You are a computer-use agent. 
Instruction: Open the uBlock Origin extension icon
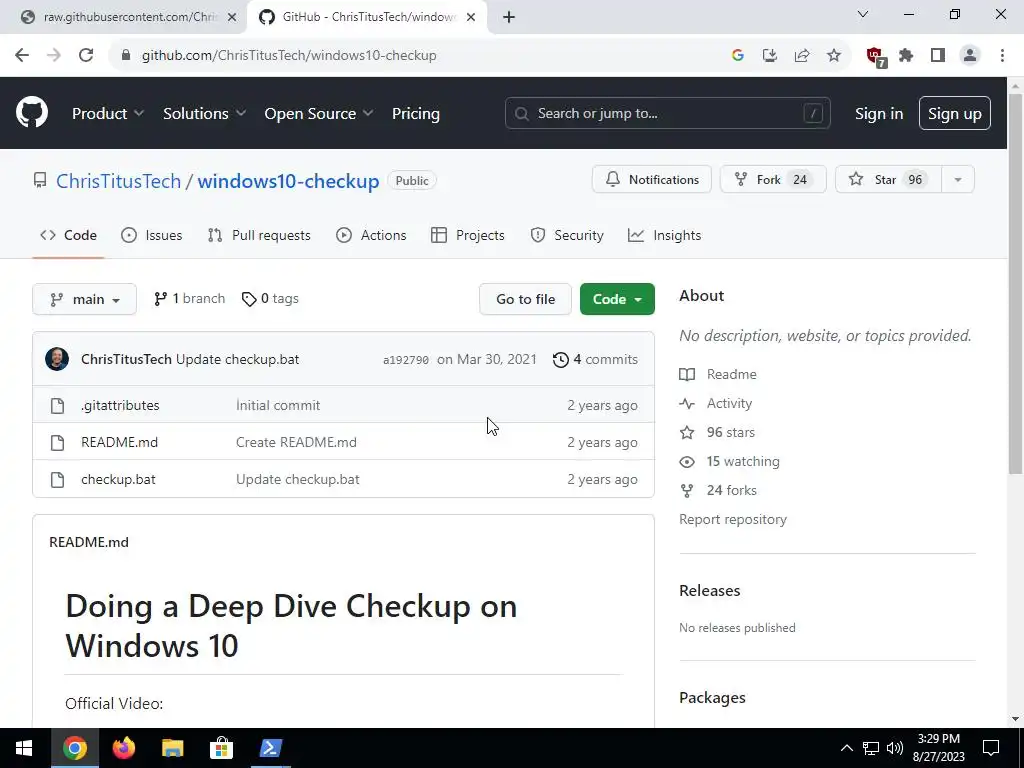click(876, 56)
